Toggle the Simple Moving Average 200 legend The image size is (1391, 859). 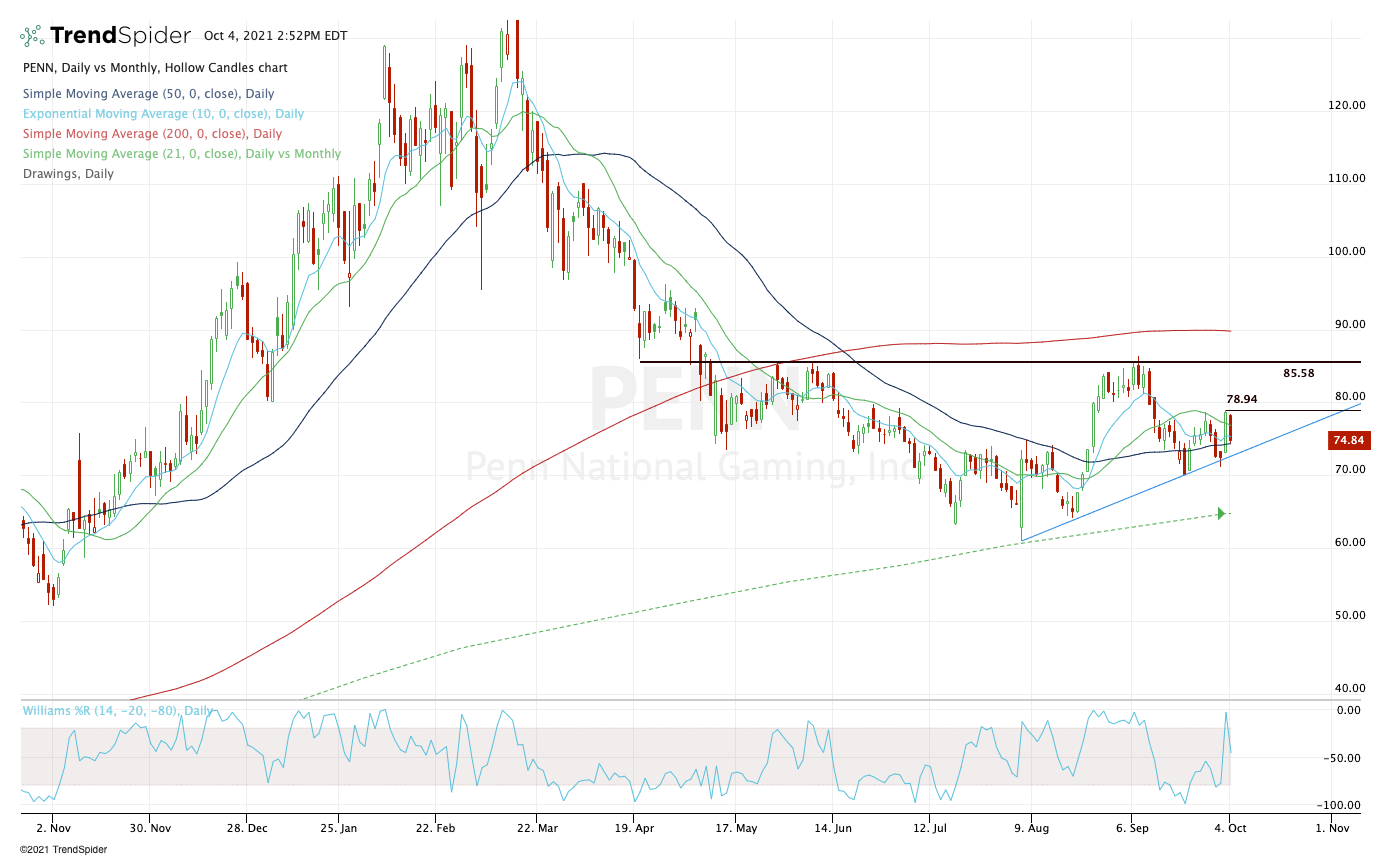152,134
